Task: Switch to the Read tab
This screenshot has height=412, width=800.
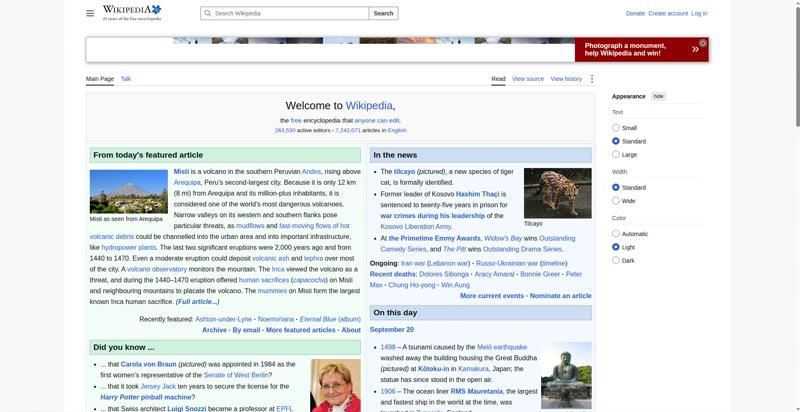Action: [x=498, y=79]
